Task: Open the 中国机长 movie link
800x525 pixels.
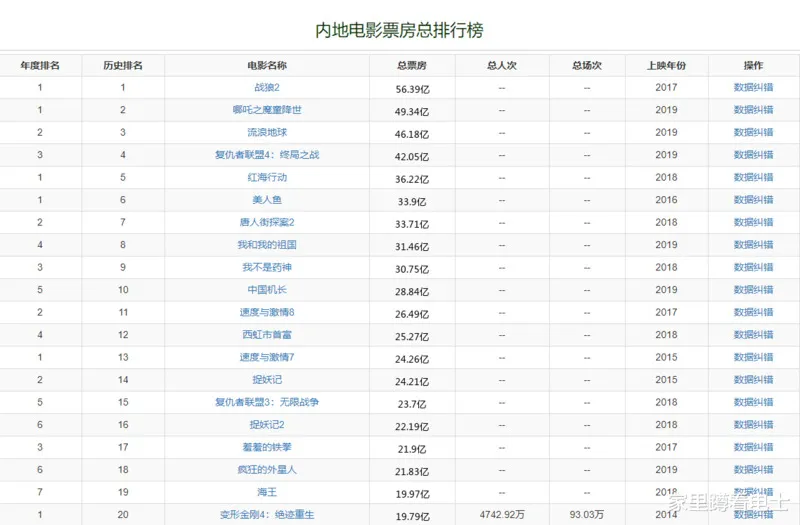Action: point(267,289)
